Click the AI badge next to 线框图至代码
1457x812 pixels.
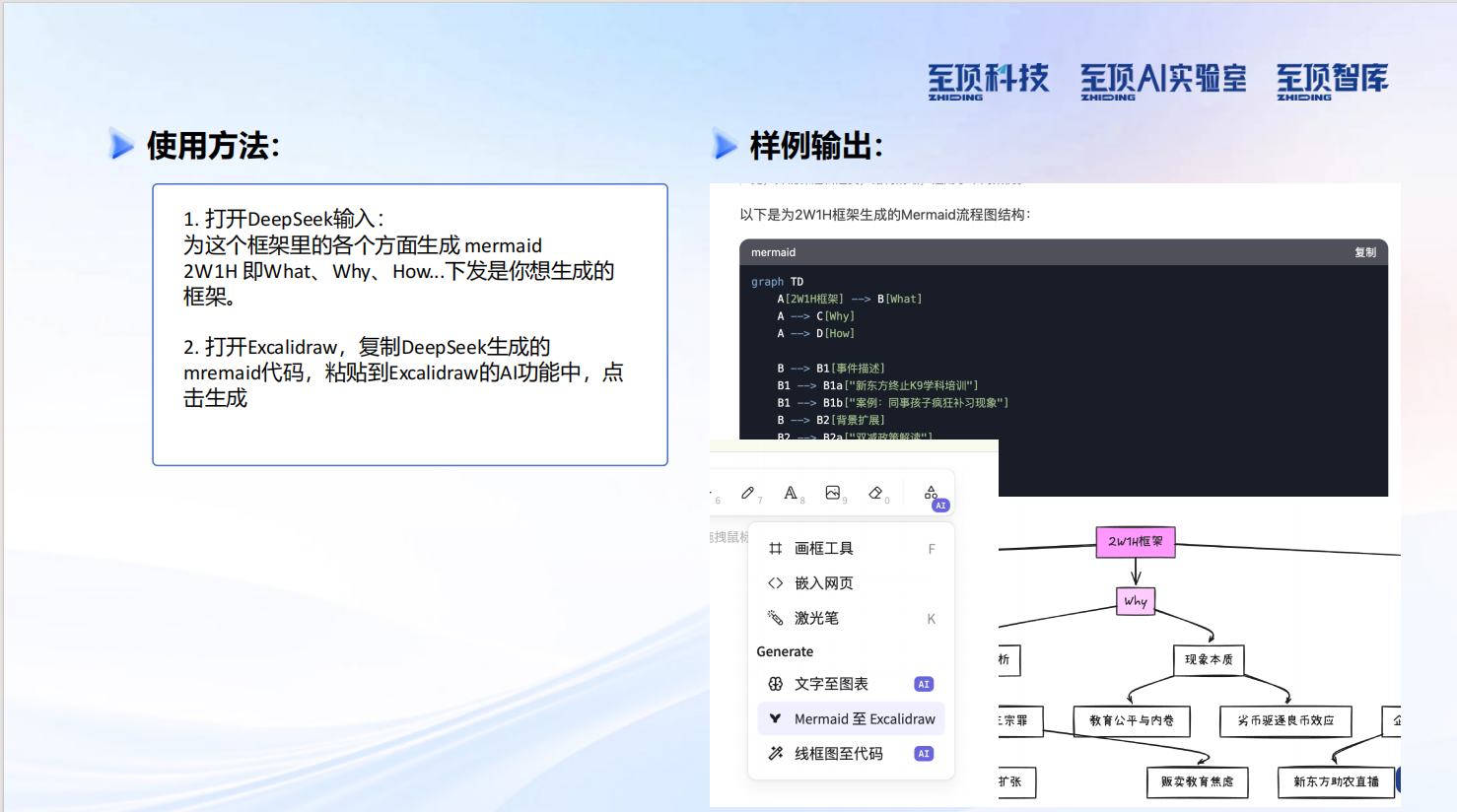click(x=924, y=754)
